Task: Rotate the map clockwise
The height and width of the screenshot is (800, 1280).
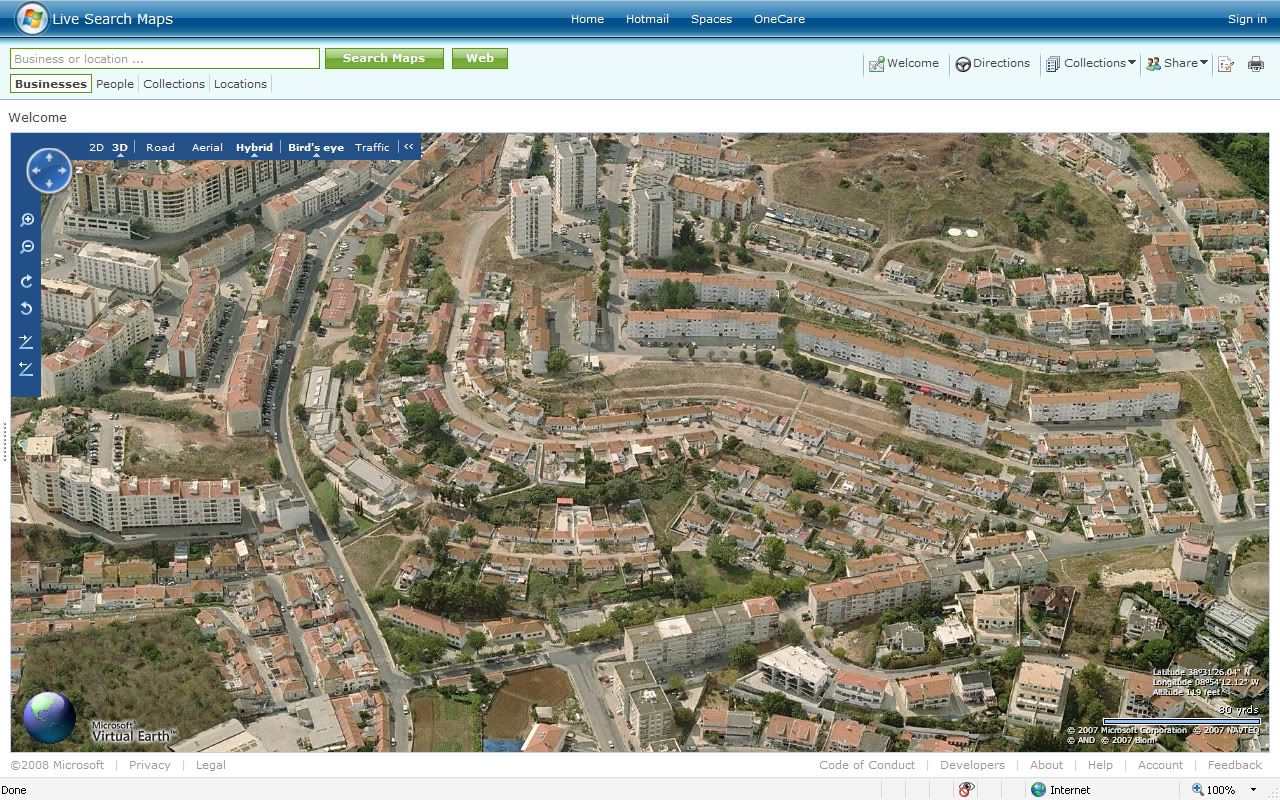Action: pyautogui.click(x=27, y=282)
